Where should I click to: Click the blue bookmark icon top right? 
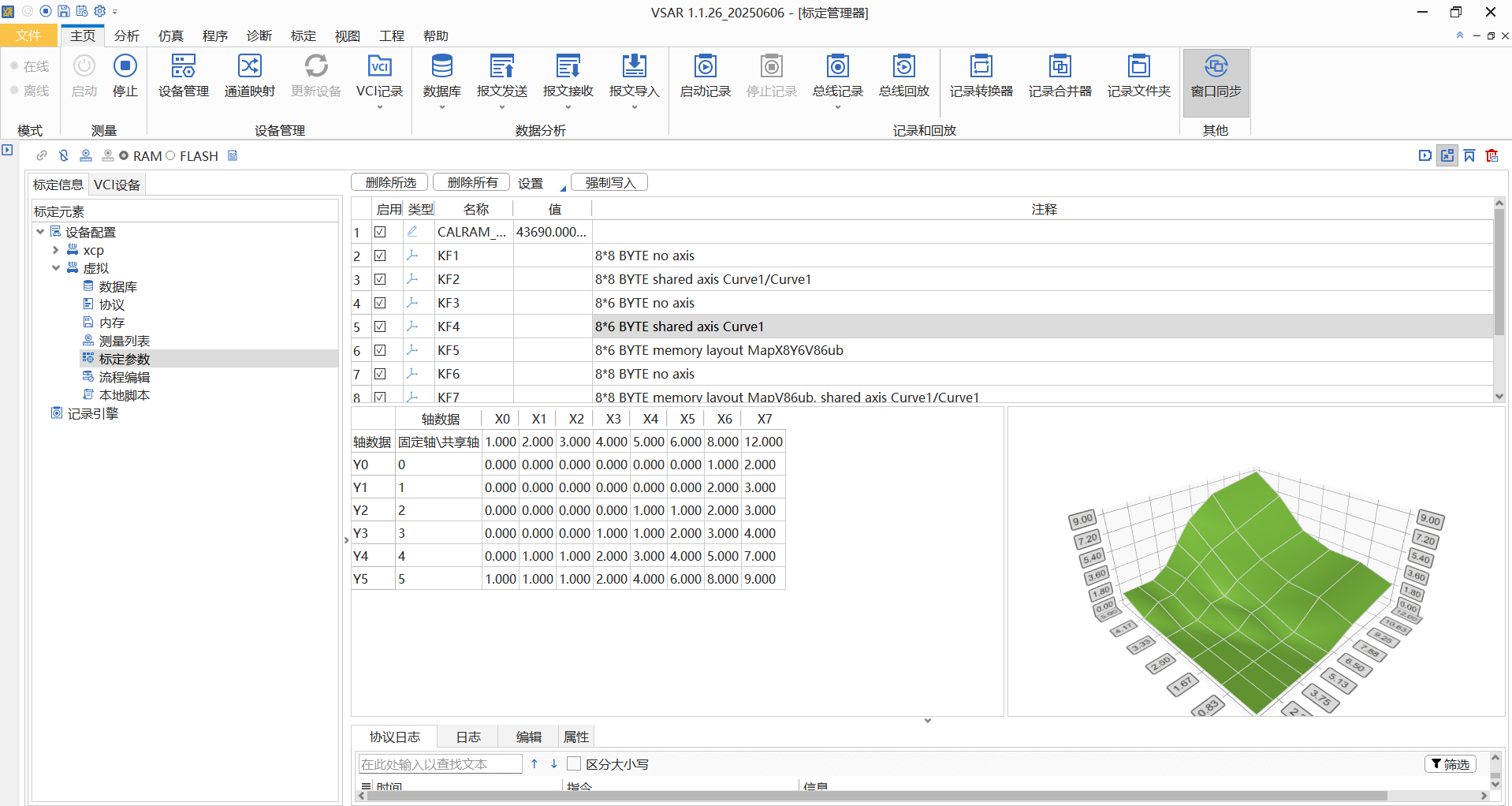click(x=1469, y=155)
